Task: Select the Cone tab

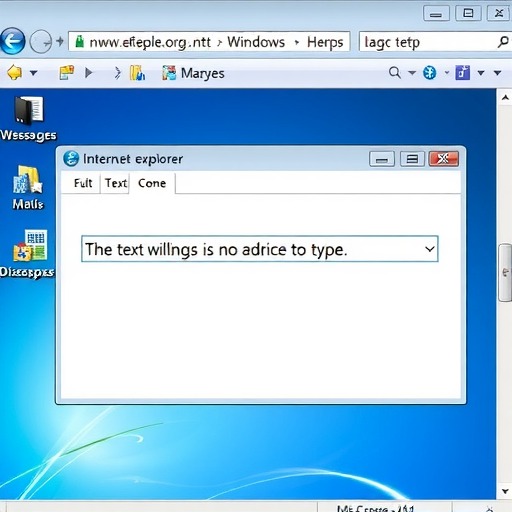Action: click(152, 183)
